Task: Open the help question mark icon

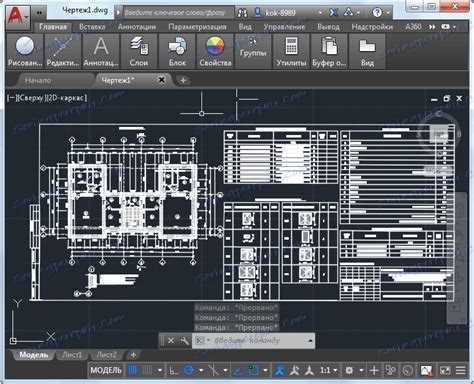Action: point(377,13)
